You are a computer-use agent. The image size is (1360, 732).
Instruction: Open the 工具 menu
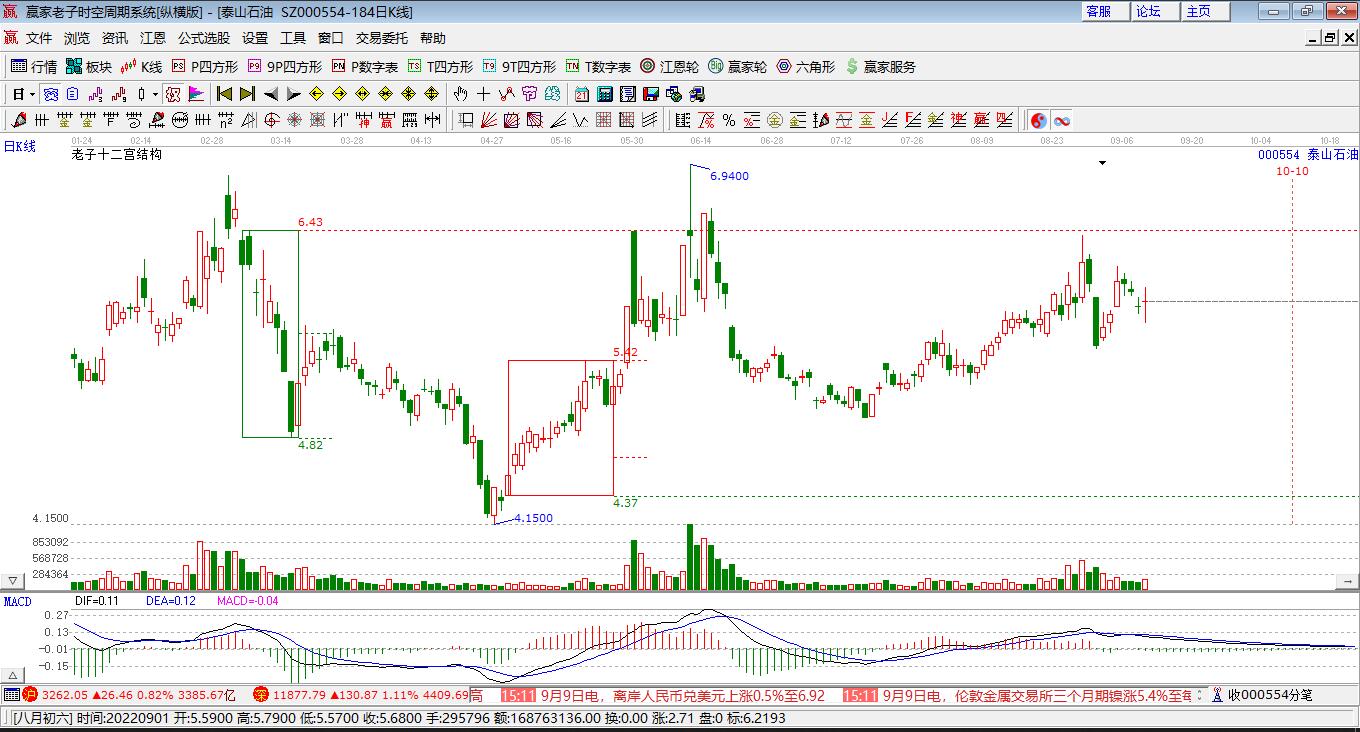click(293, 38)
